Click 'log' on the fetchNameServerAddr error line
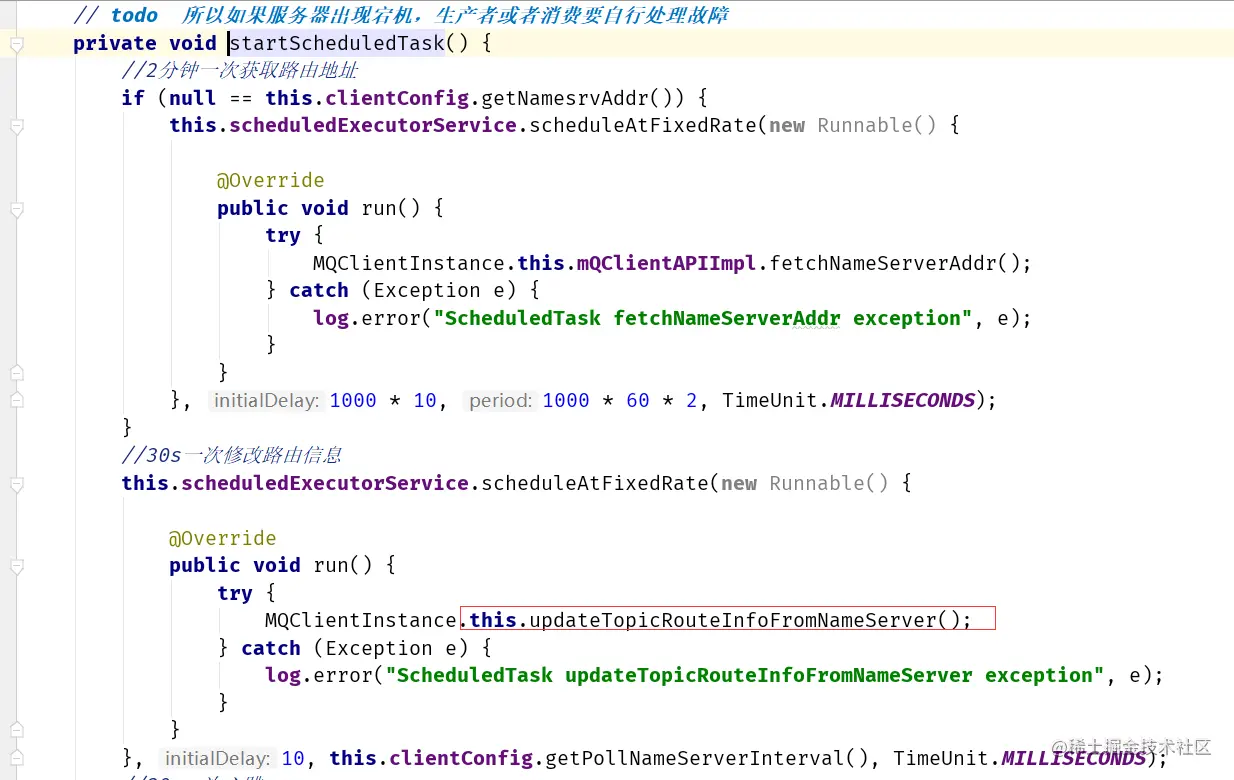This screenshot has width=1234, height=780. click(x=330, y=318)
